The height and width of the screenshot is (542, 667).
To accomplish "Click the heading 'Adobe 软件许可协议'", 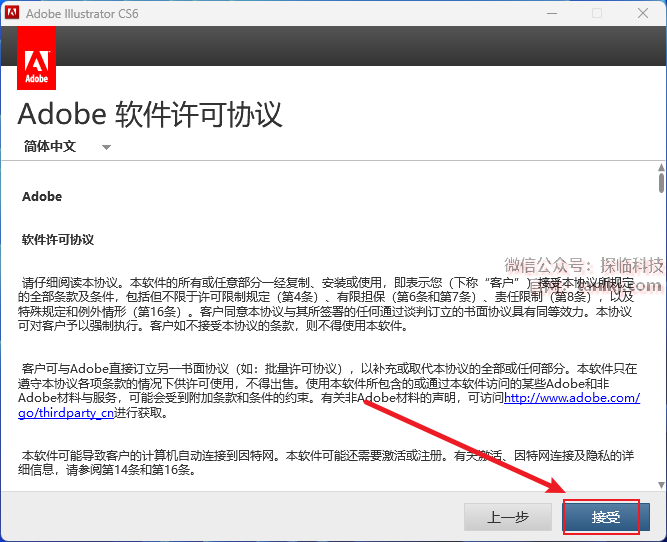I will coord(150,114).
